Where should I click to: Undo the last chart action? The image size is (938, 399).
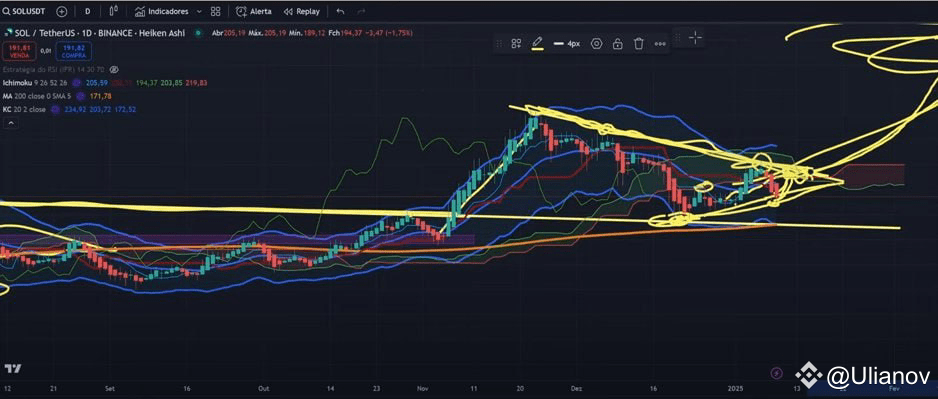pyautogui.click(x=340, y=11)
